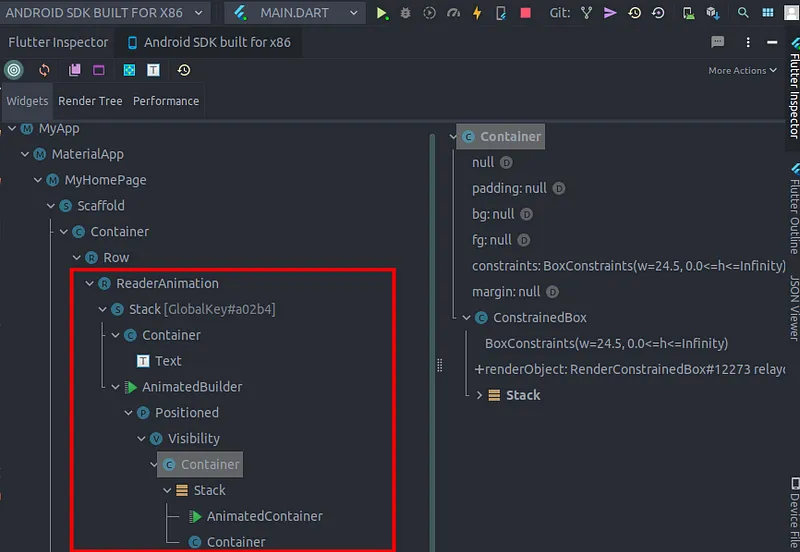Switch to the Performance tab
Image resolution: width=800 pixels, height=552 pixels.
tap(166, 101)
